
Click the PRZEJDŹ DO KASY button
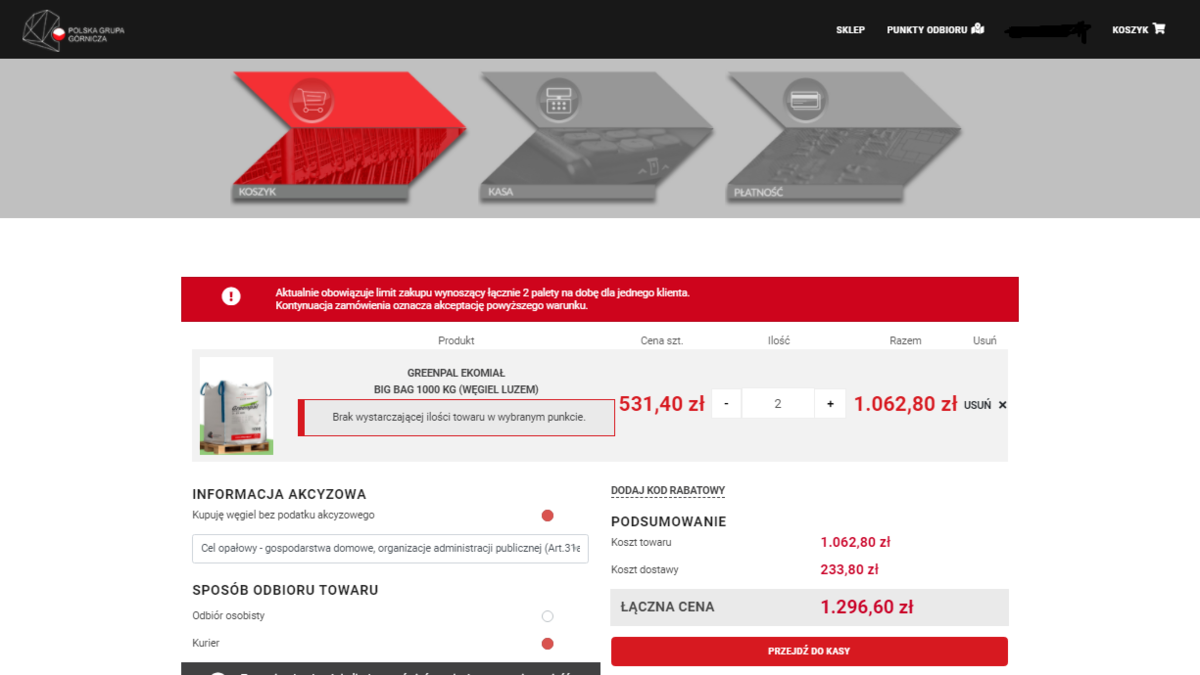tap(810, 650)
